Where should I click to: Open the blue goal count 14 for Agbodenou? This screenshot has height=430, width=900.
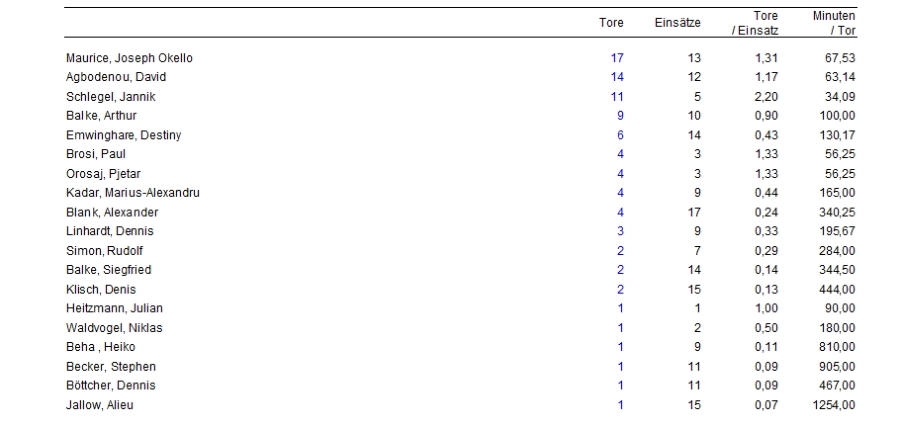click(x=617, y=77)
